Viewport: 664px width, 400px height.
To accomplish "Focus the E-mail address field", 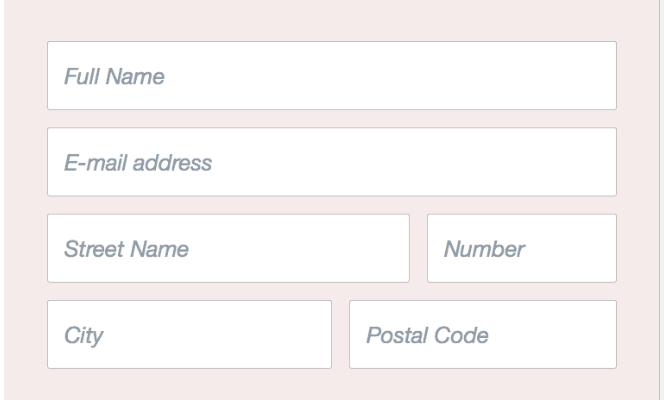I will pyautogui.click(x=331, y=162).
